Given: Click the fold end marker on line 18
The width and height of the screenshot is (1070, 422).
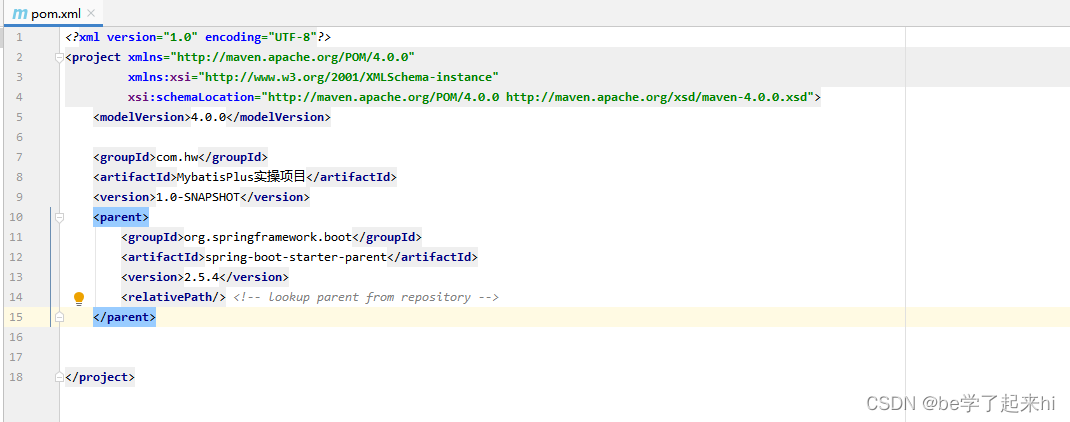Looking at the screenshot, I should pyautogui.click(x=59, y=377).
